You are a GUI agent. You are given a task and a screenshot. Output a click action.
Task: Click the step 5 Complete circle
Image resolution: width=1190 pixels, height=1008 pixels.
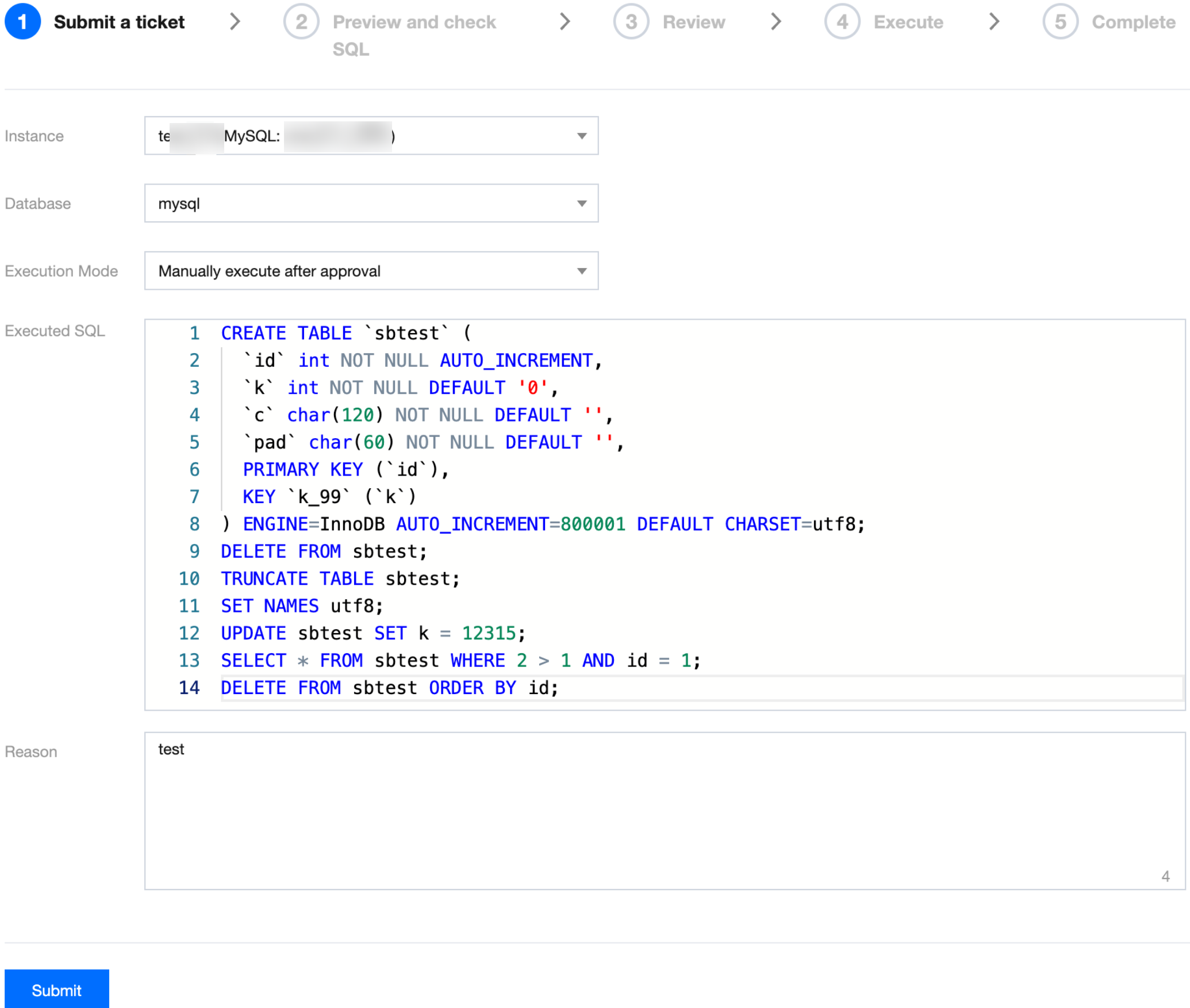click(x=1060, y=22)
